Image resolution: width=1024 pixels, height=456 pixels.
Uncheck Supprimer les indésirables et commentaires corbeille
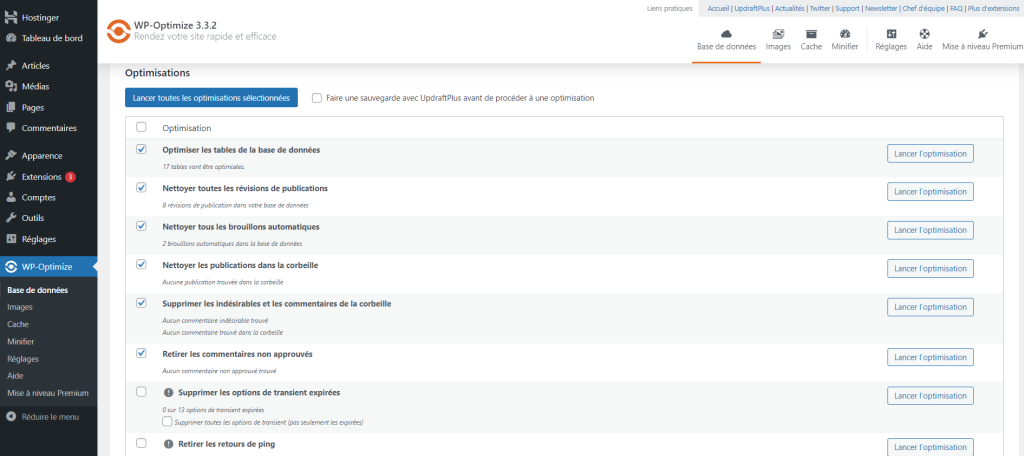point(141,303)
